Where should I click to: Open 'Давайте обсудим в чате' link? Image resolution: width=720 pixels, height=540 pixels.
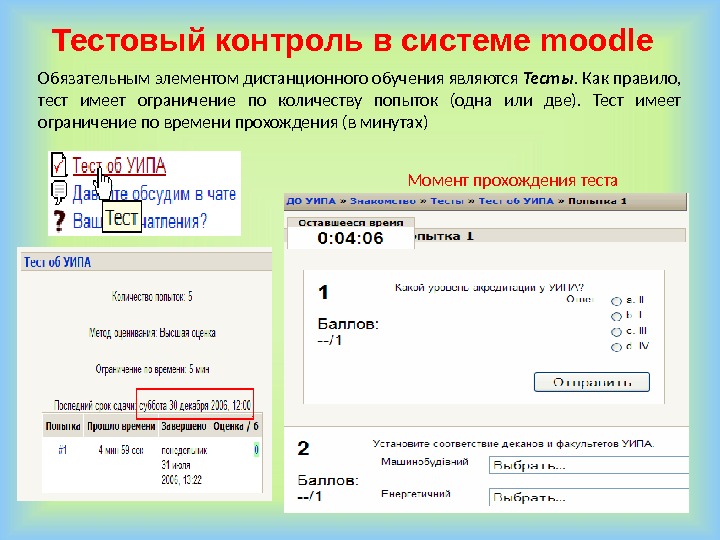click(154, 194)
